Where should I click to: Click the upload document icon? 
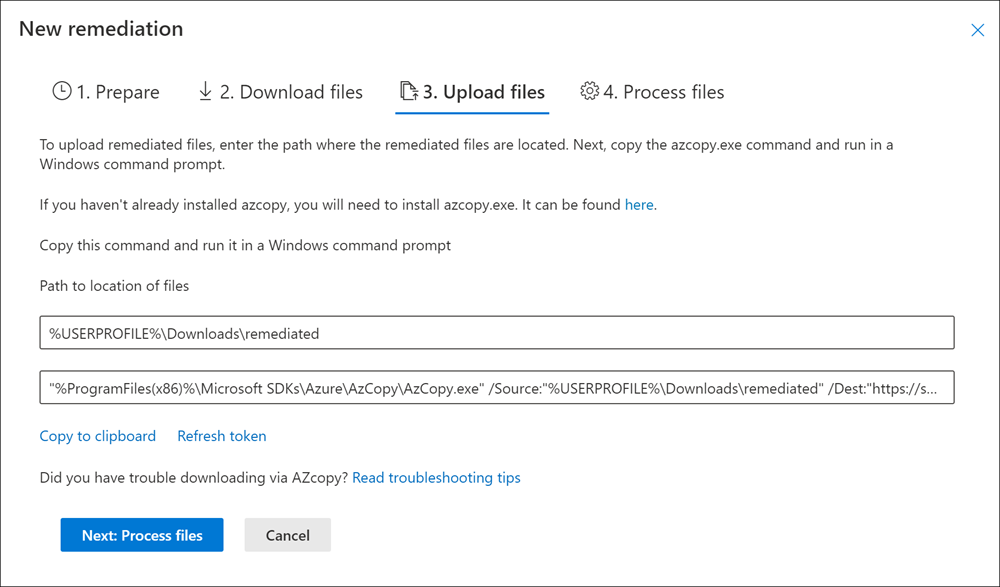409,91
